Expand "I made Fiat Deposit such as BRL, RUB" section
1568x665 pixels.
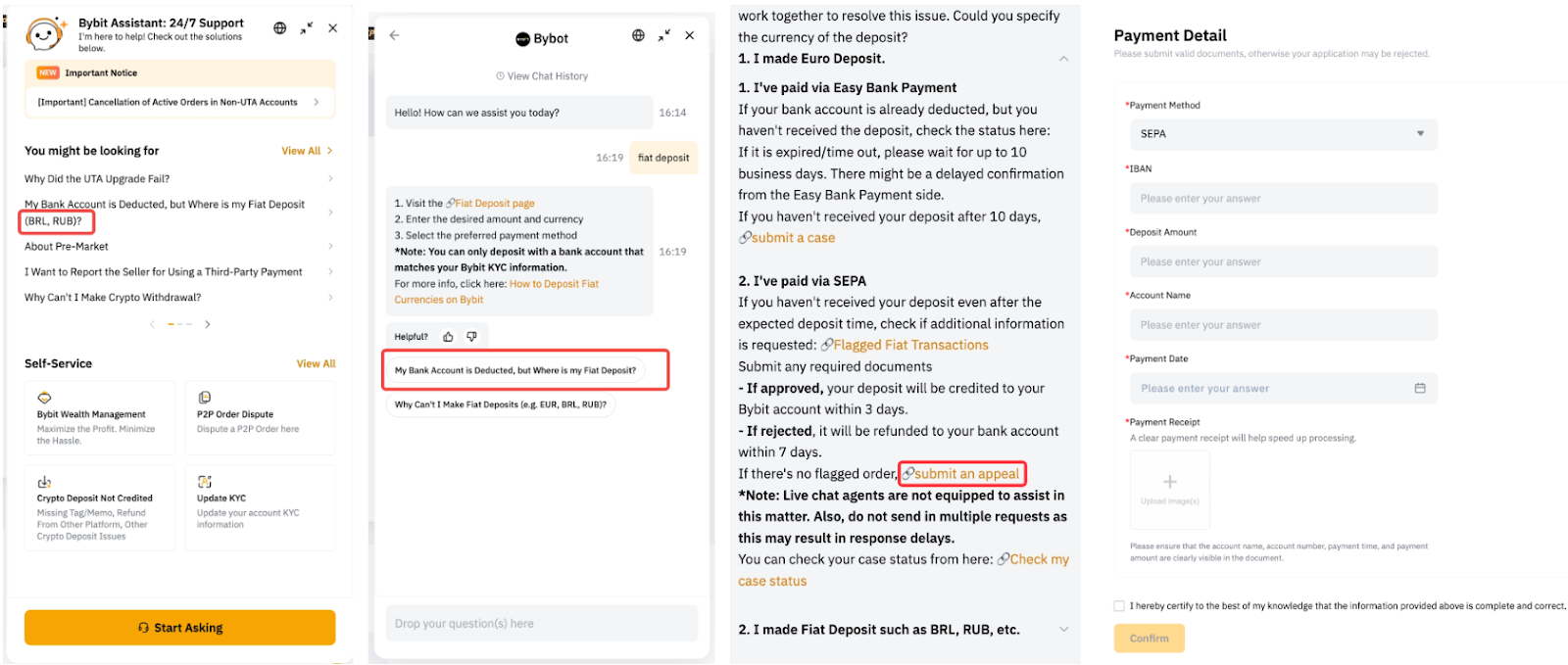1063,630
